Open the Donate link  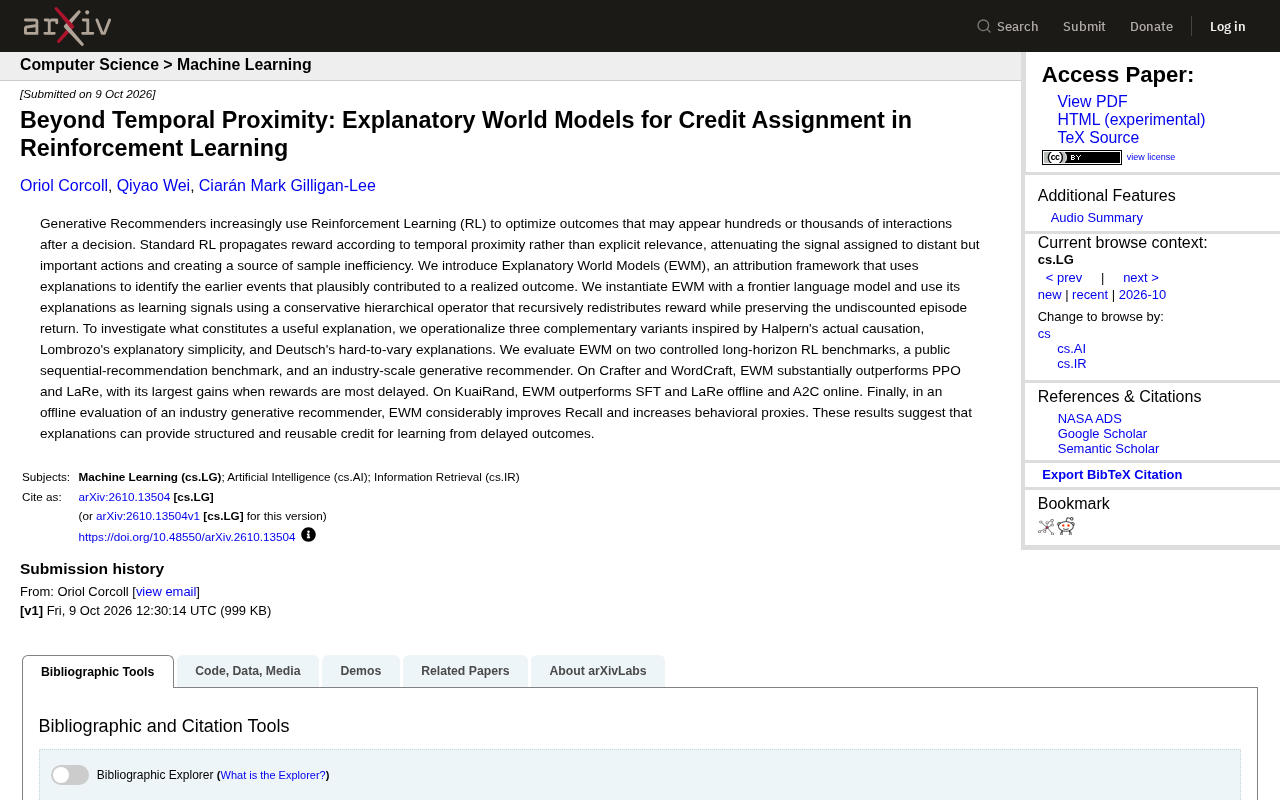(1151, 26)
